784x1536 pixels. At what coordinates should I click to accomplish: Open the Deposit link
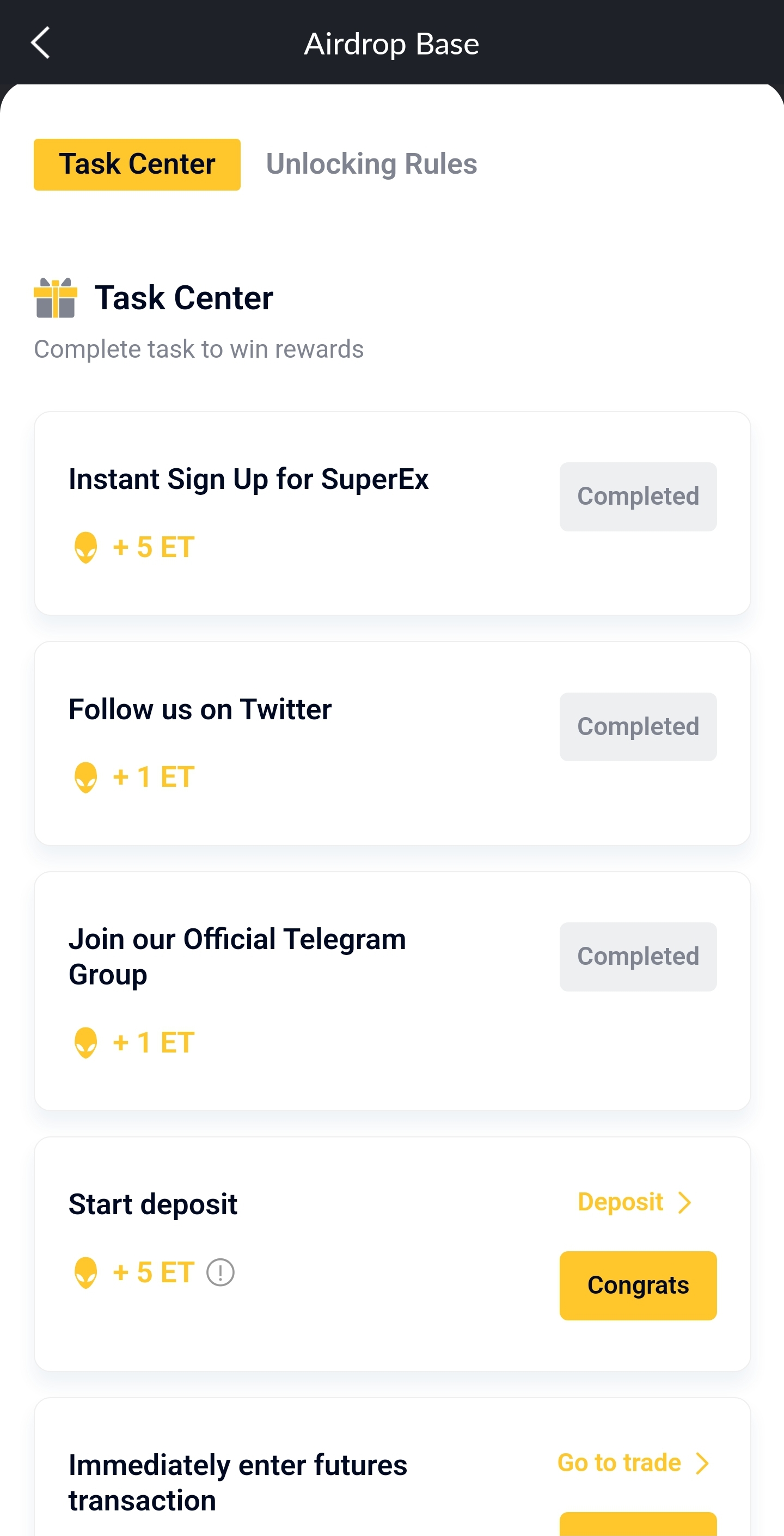point(621,1202)
